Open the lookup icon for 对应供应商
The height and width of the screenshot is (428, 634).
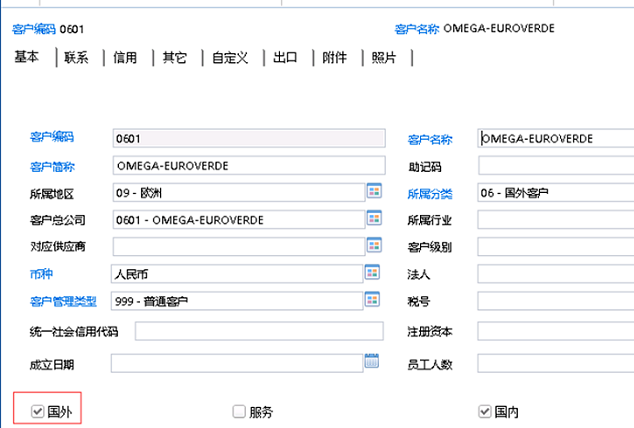(x=374, y=245)
